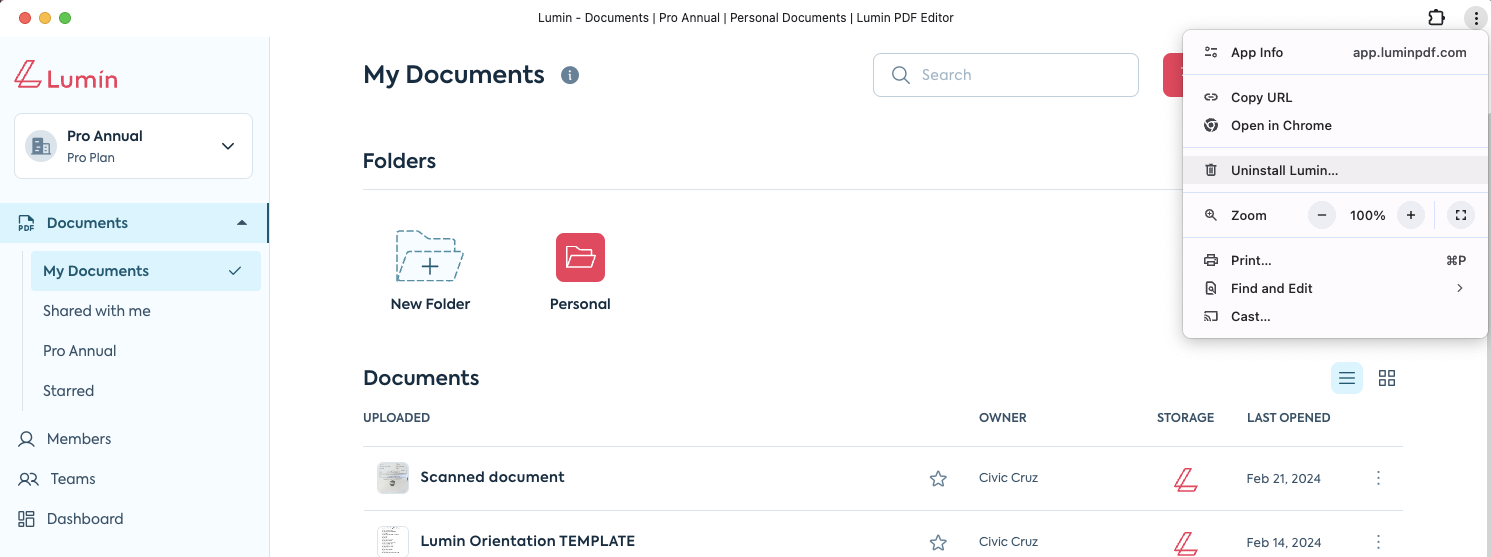Viewport: 1491px width, 557px height.
Task: Go to Dashboard page
Action: click(85, 519)
